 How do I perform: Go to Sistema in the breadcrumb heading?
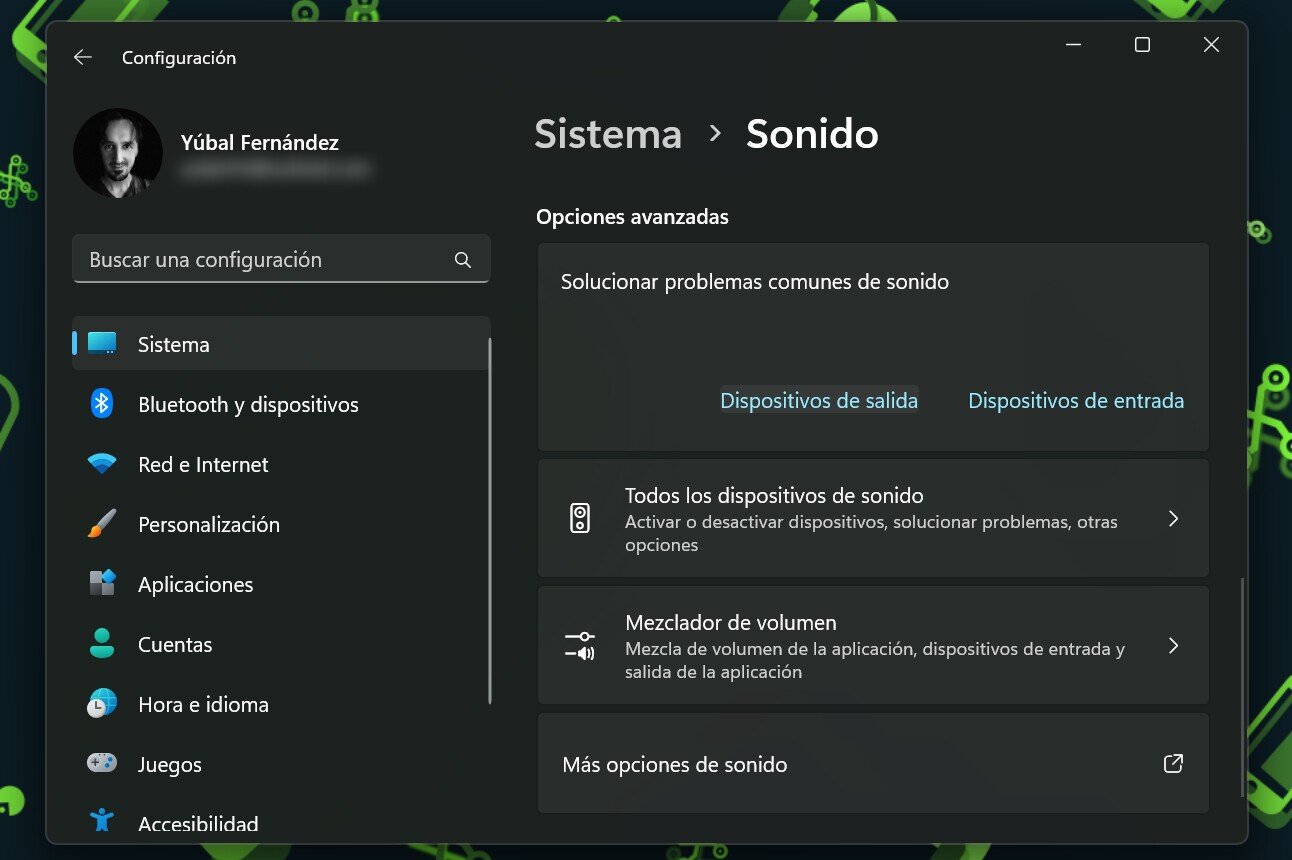tap(608, 134)
